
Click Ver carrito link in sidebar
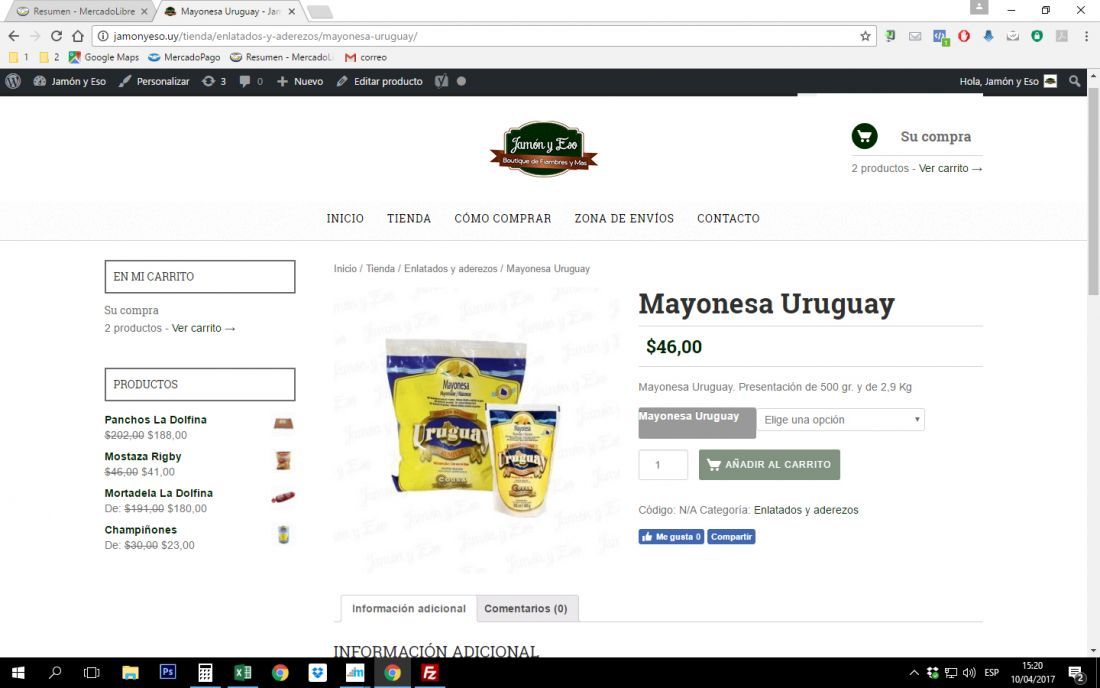(x=203, y=328)
